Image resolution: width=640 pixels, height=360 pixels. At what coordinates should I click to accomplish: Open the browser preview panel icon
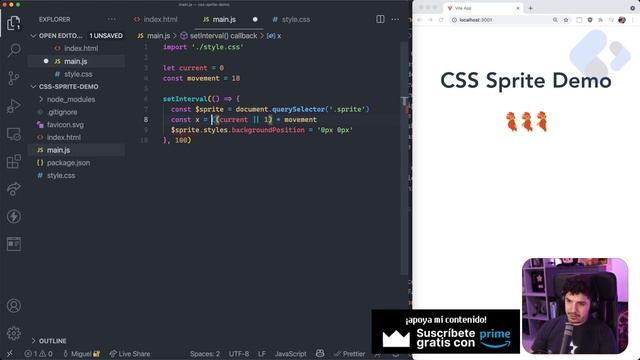pyautogui.click(x=13, y=244)
